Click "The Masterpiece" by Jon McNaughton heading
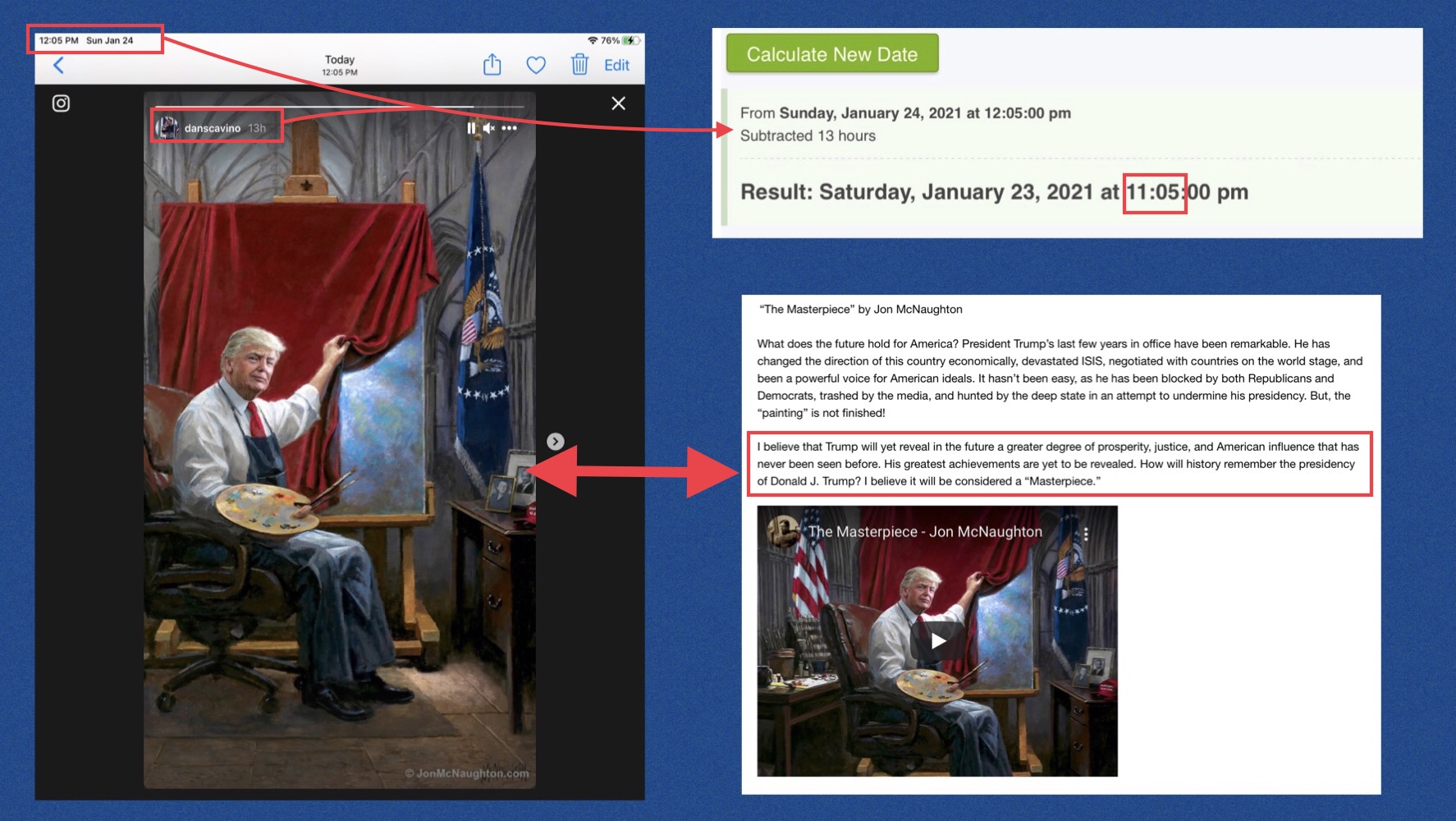This screenshot has width=1456, height=821. (x=861, y=310)
